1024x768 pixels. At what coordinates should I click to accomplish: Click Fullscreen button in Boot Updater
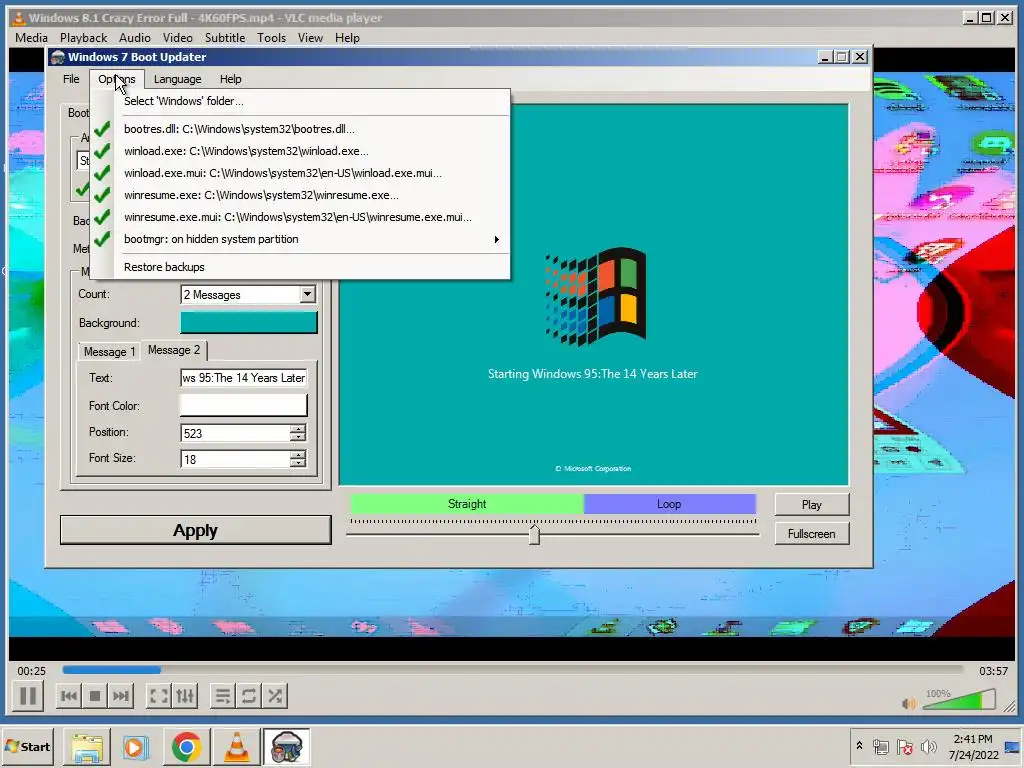812,534
